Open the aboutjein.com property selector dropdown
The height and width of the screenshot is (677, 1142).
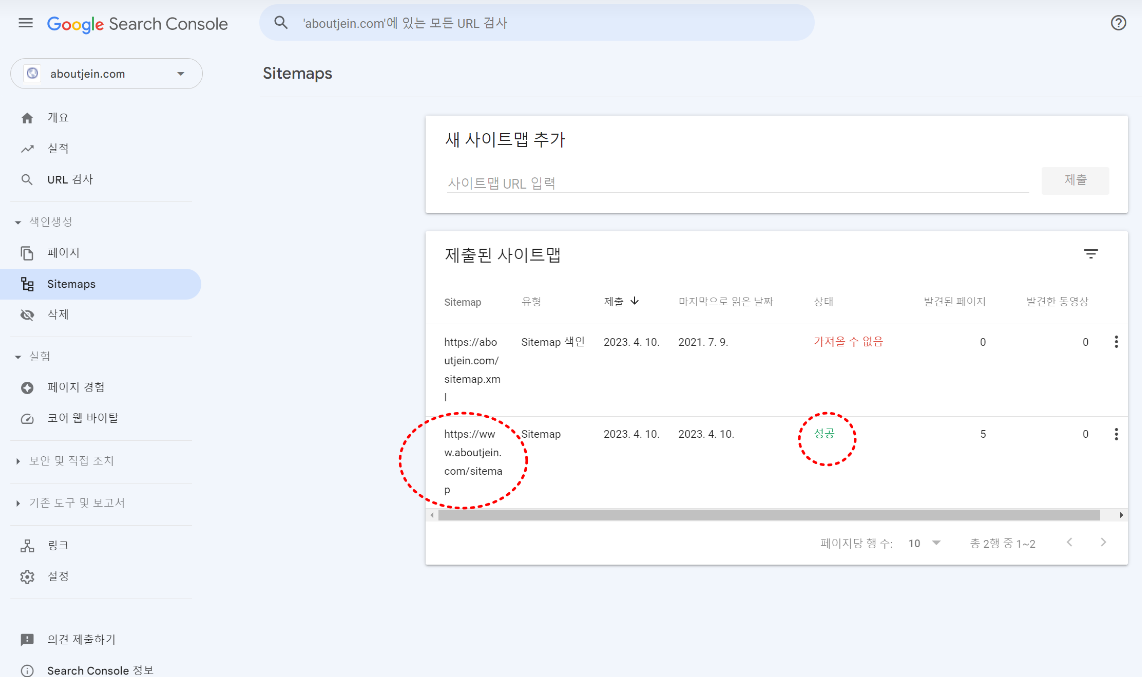coord(106,74)
